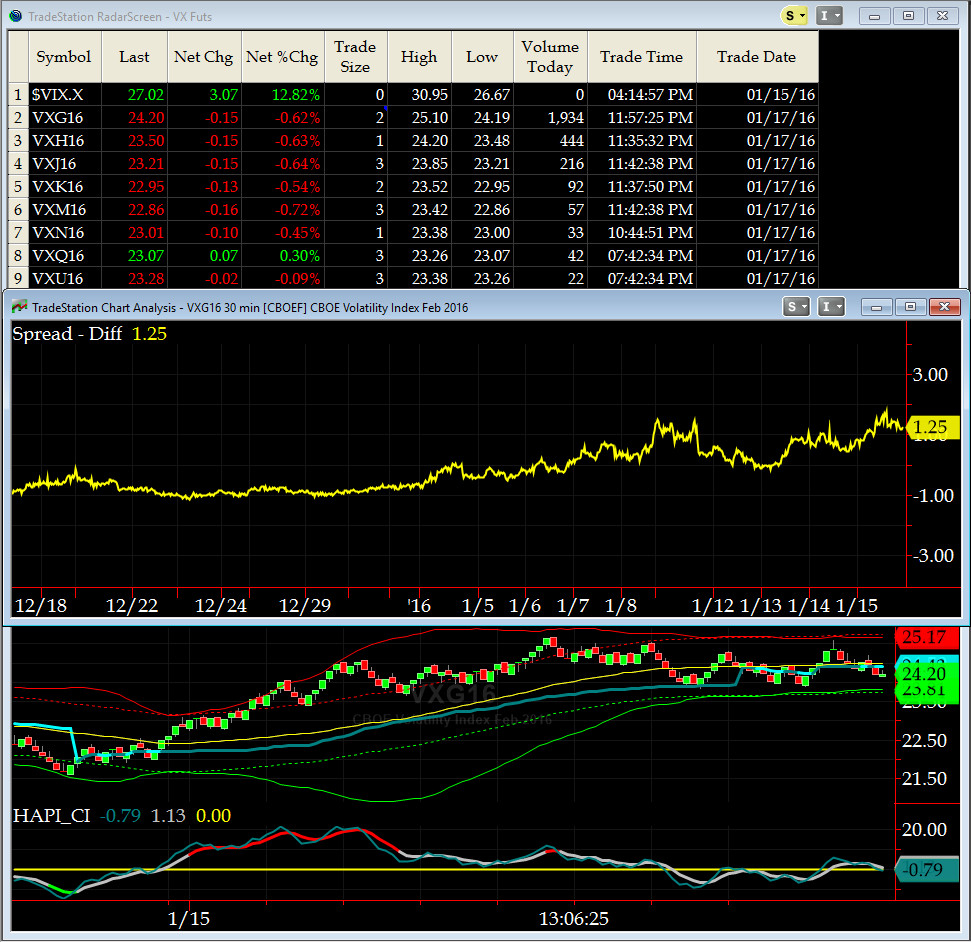Viewport: 971px width, 942px height.
Task: Click the yellow HAPI_CI value 0.00
Action: point(214,816)
